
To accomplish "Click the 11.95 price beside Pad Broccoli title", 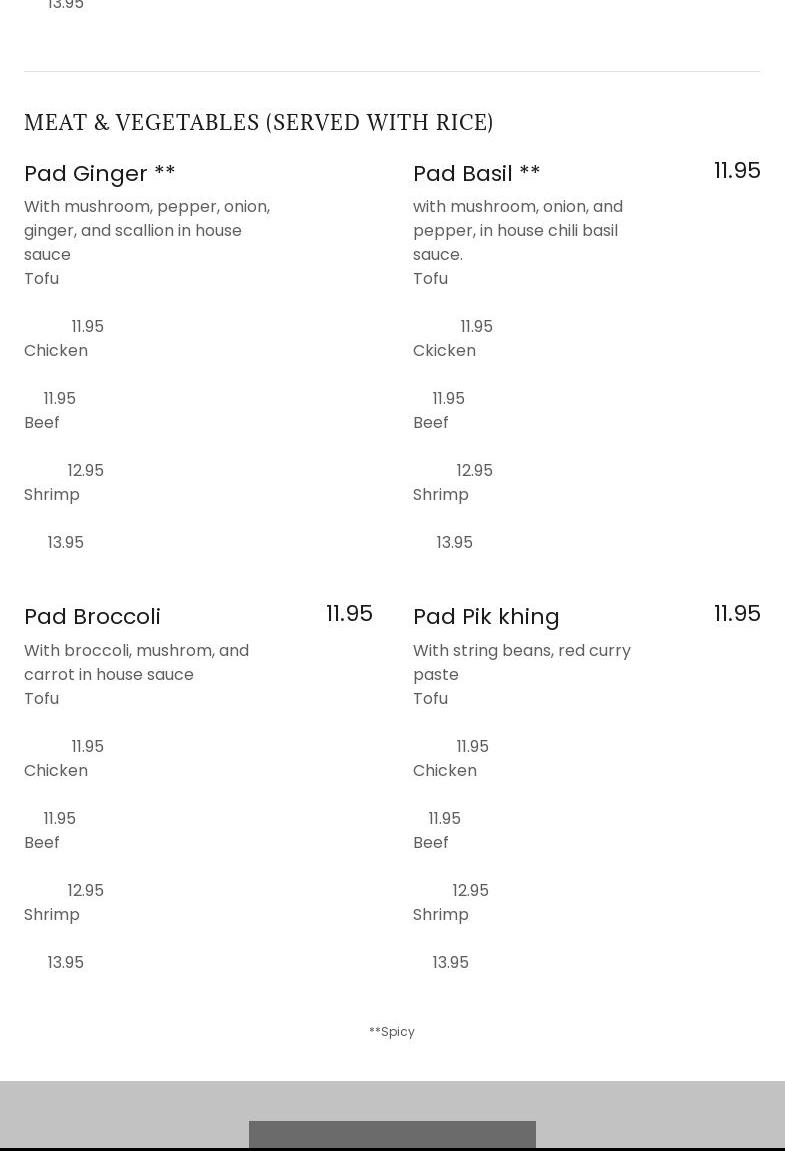I will coord(349,614).
